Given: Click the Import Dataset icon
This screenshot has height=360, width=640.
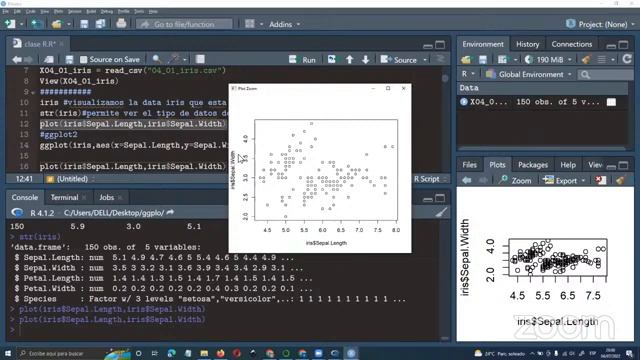Looking at the screenshot, I should [x=502, y=60].
